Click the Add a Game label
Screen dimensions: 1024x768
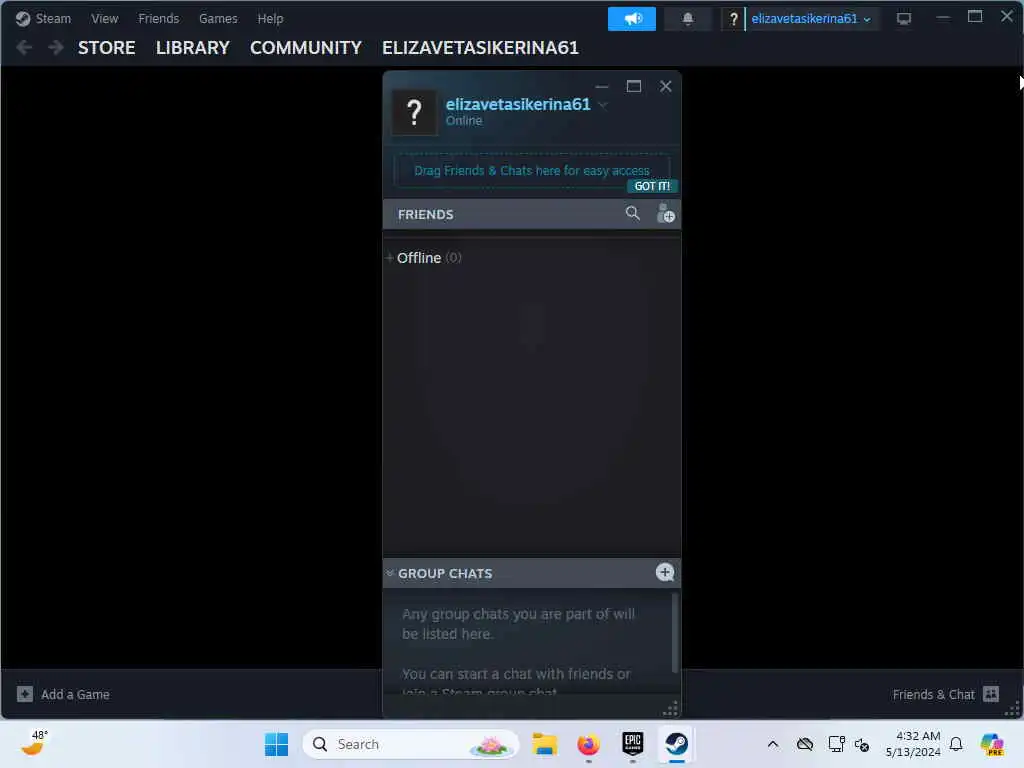point(75,694)
